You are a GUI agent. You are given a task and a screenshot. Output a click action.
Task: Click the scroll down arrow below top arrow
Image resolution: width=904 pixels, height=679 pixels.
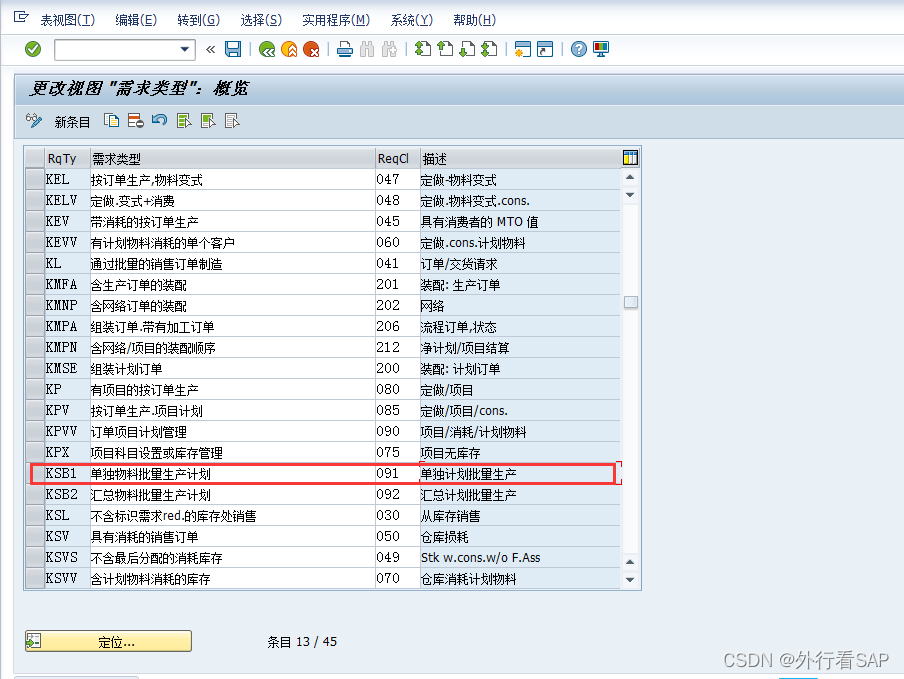630,195
